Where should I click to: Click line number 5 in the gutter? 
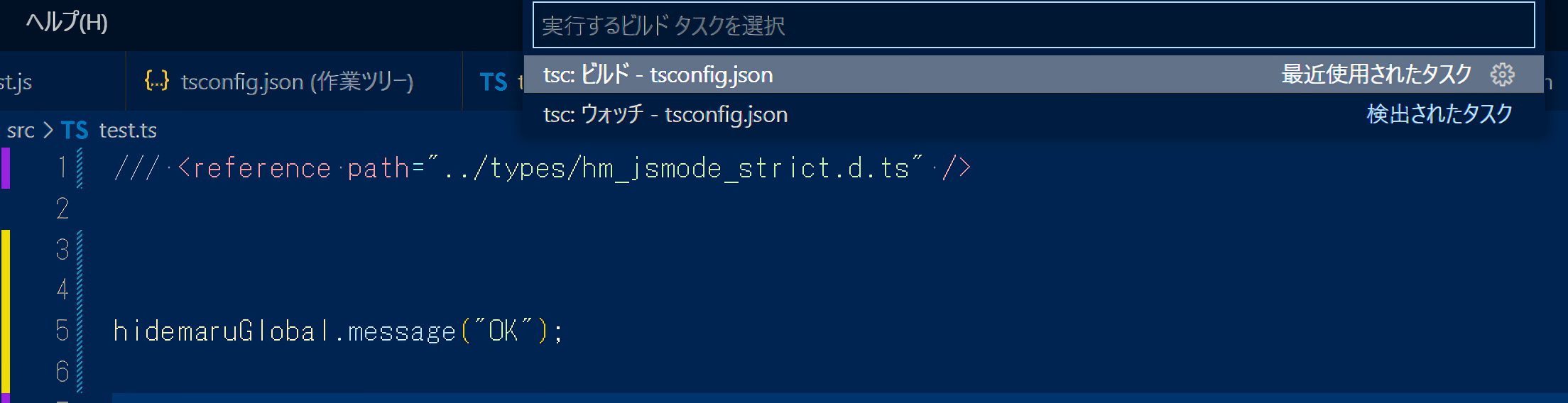pos(62,331)
